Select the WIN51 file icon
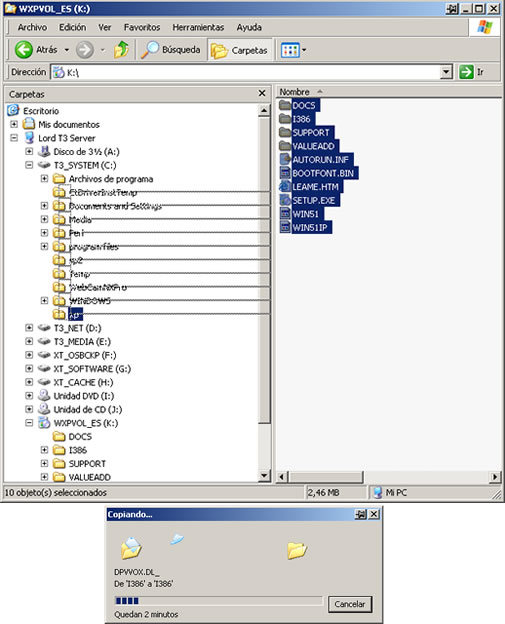The width and height of the screenshot is (505, 624). tap(285, 213)
